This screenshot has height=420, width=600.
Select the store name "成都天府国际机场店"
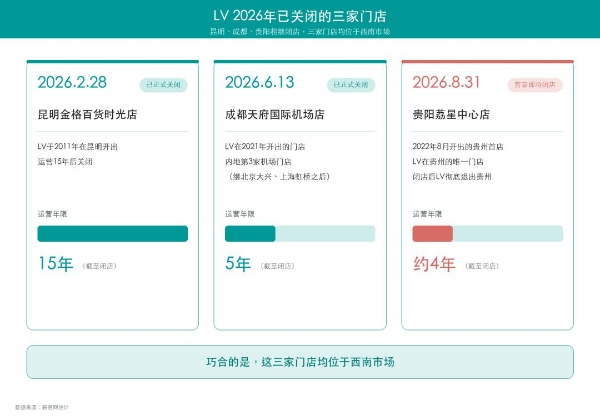[275, 114]
